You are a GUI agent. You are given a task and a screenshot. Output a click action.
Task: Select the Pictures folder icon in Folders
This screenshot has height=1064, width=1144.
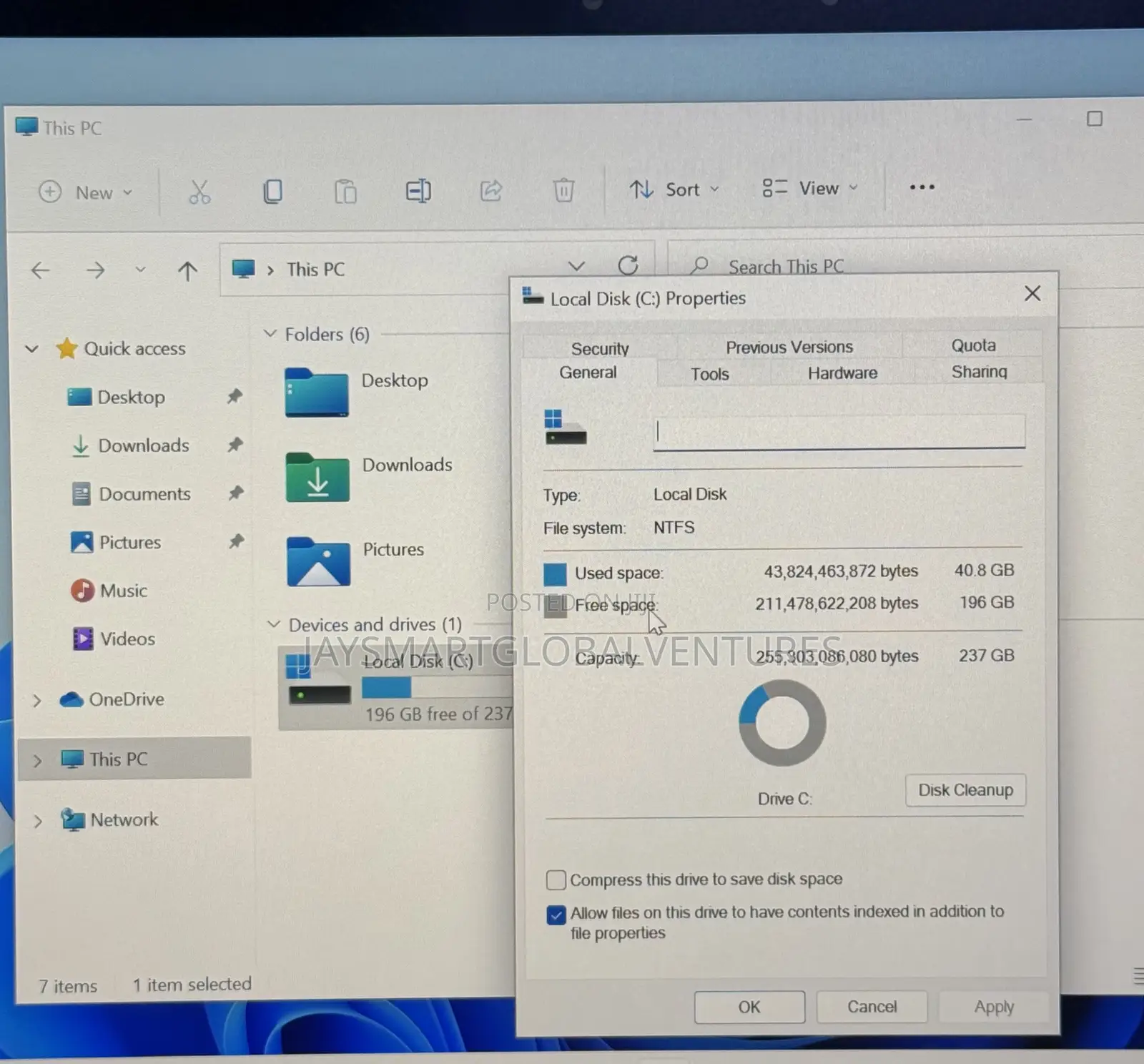pyautogui.click(x=318, y=561)
